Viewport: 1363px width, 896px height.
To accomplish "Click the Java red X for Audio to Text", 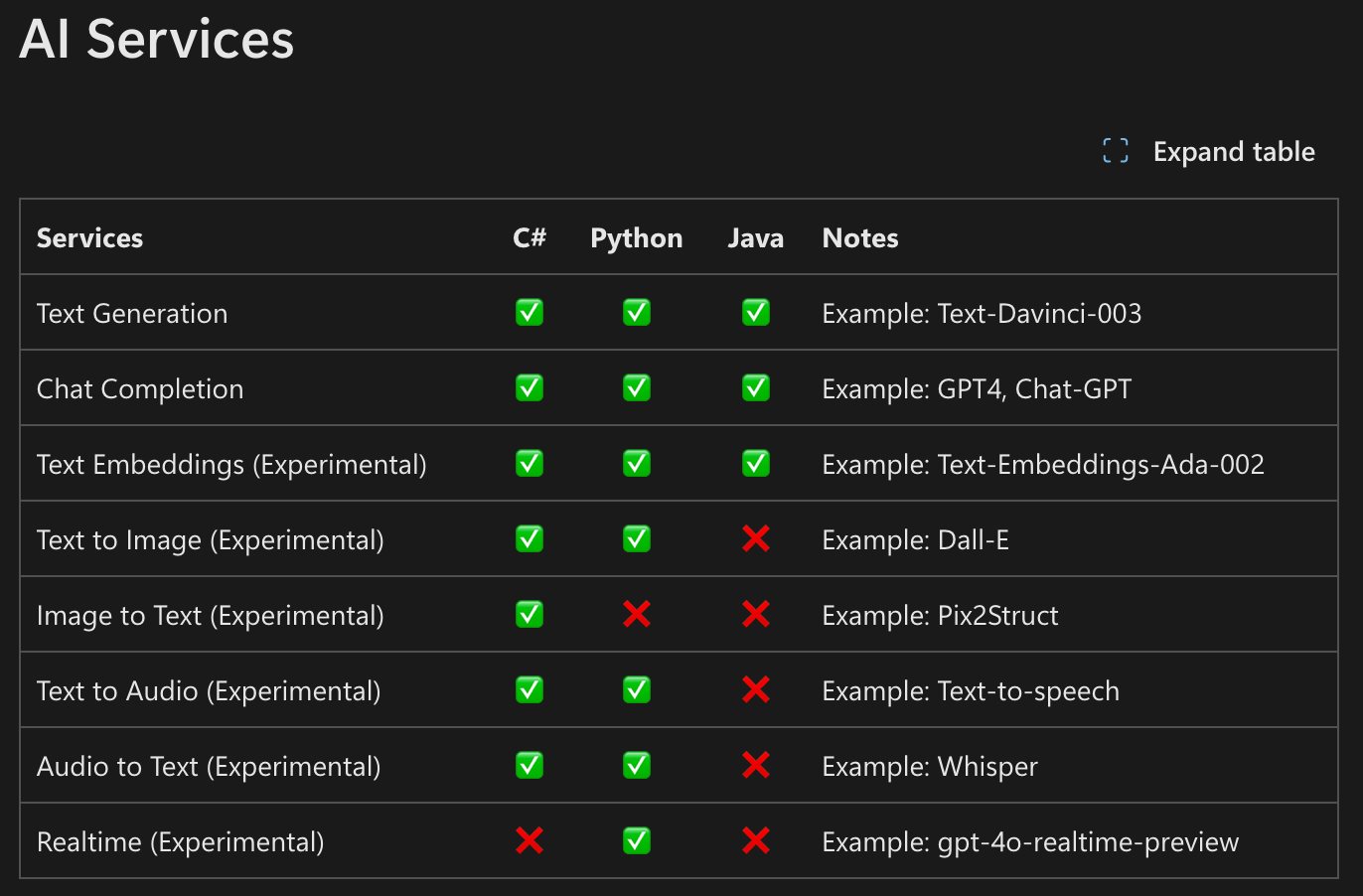I will tap(756, 766).
